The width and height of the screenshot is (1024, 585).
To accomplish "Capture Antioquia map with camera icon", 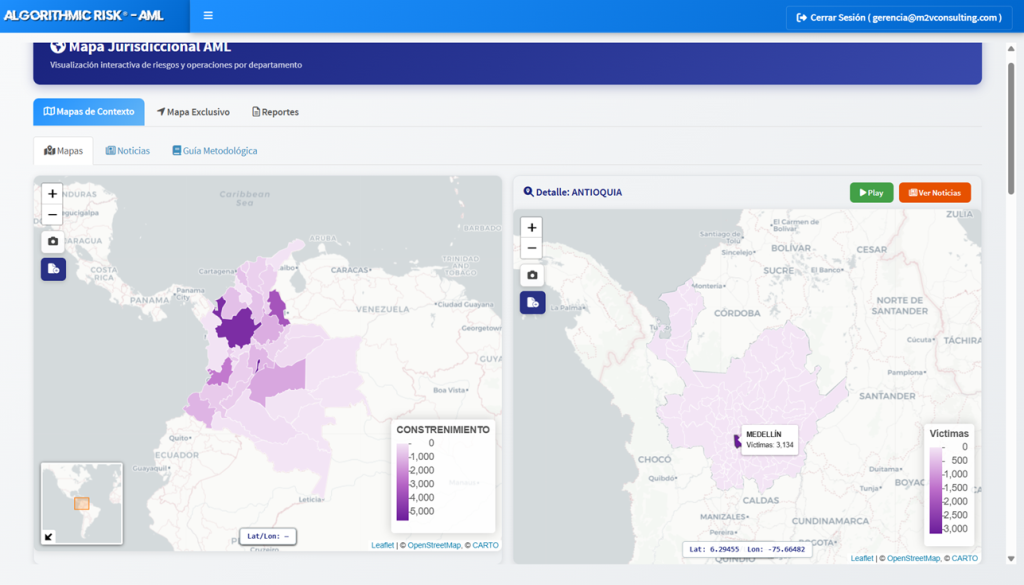I will (532, 276).
